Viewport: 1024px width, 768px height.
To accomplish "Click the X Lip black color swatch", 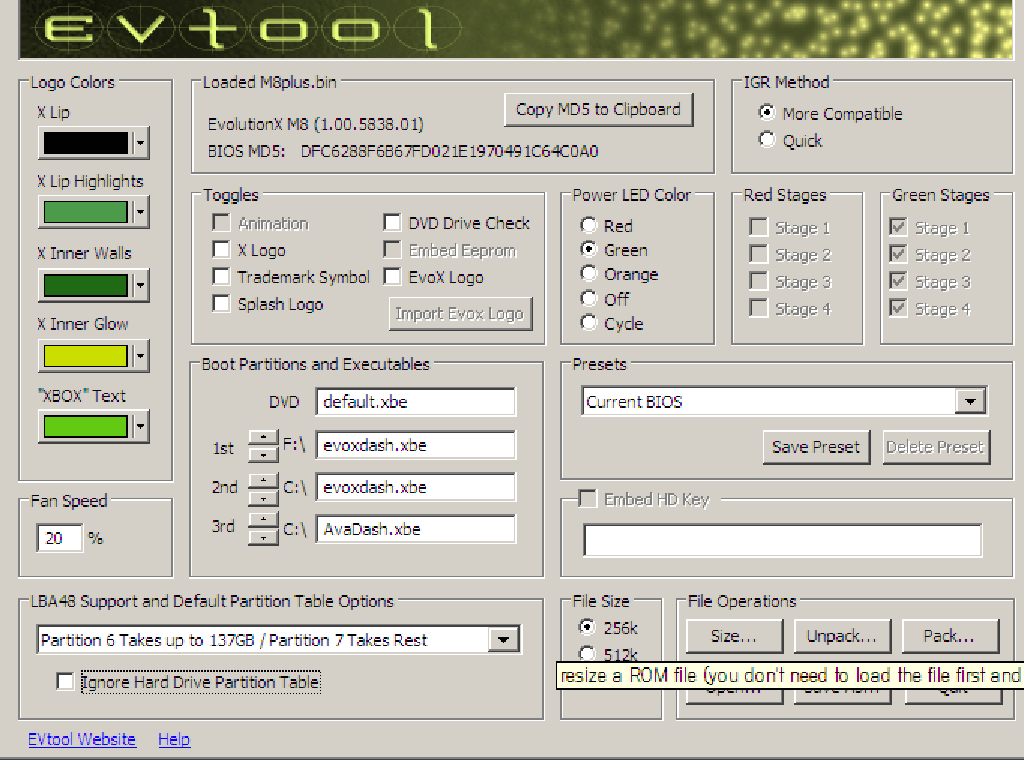I will (86, 143).
